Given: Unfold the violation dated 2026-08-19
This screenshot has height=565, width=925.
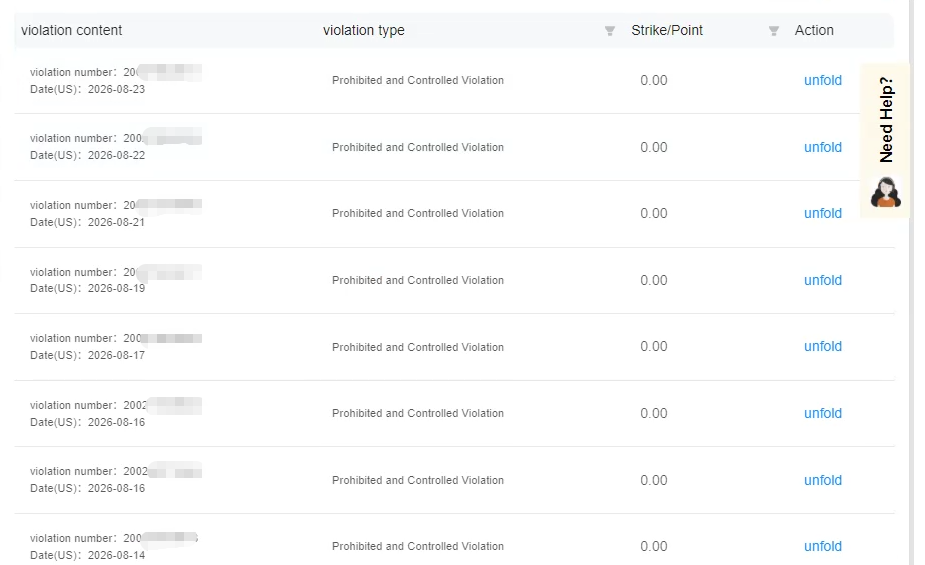Looking at the screenshot, I should click(822, 280).
